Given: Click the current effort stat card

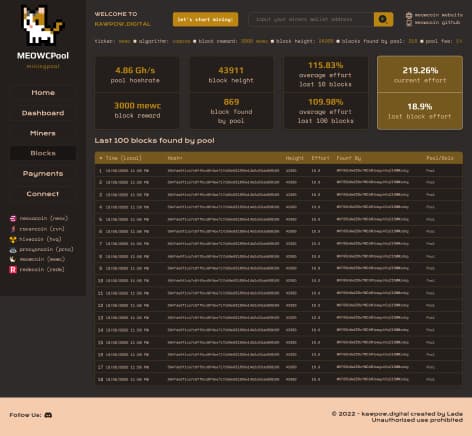Looking at the screenshot, I should [x=420, y=75].
